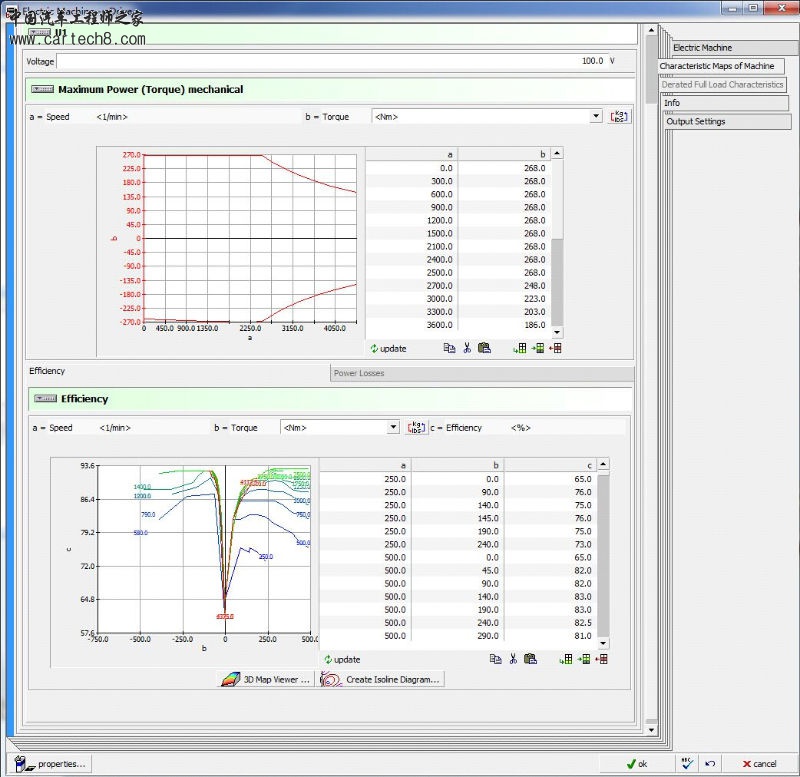
Task: Open the Derated Full Load Characteristics tab
Action: [722, 85]
